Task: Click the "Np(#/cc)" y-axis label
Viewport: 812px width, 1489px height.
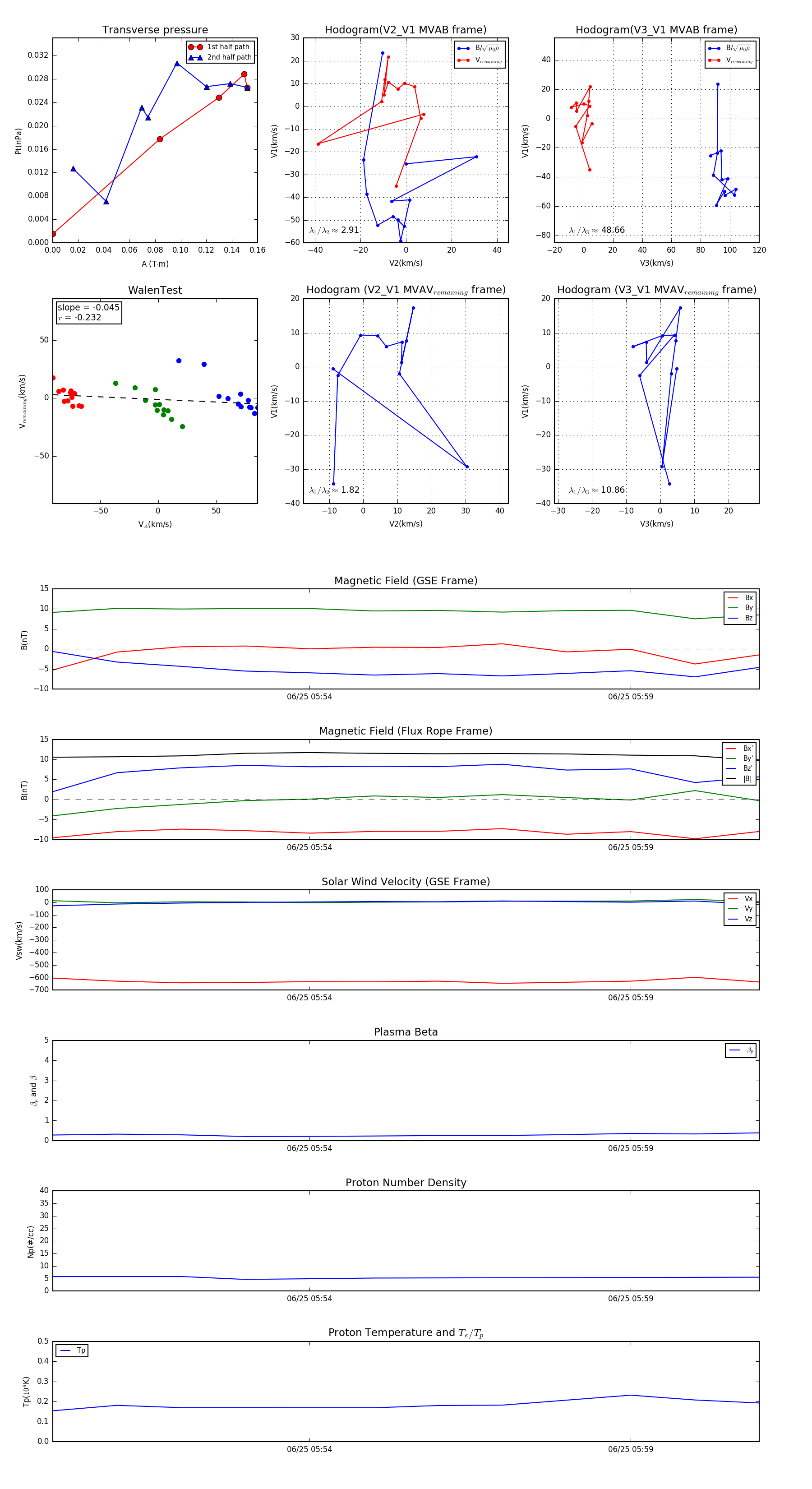Action: (31, 1242)
